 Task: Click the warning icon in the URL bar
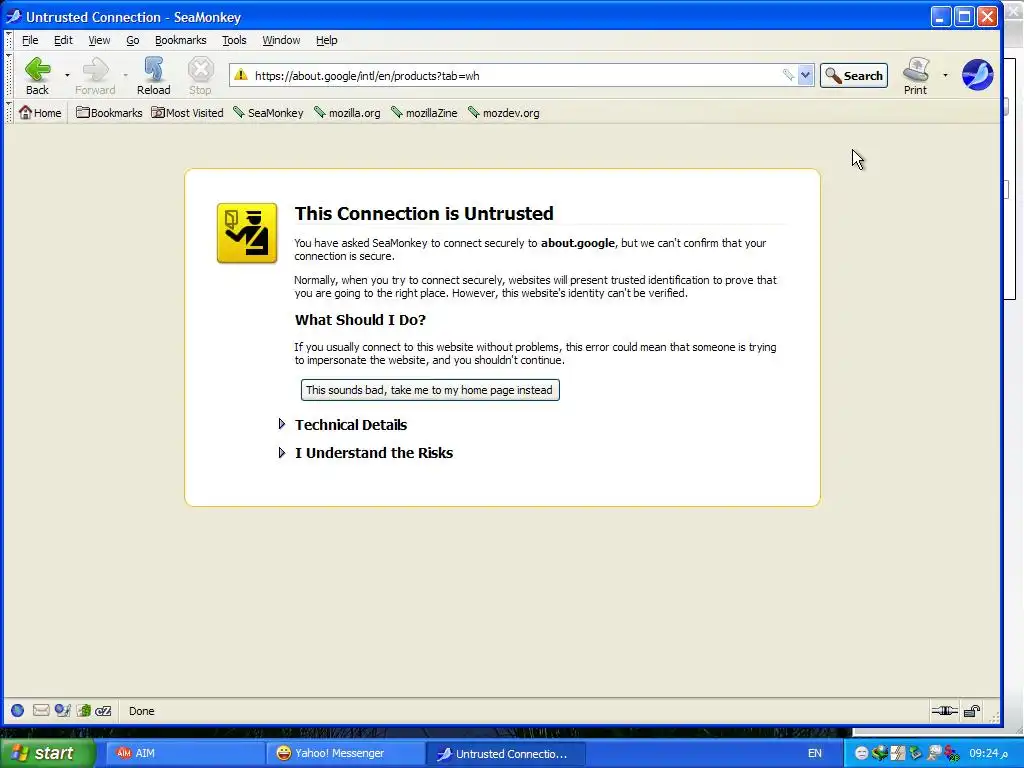[x=241, y=75]
